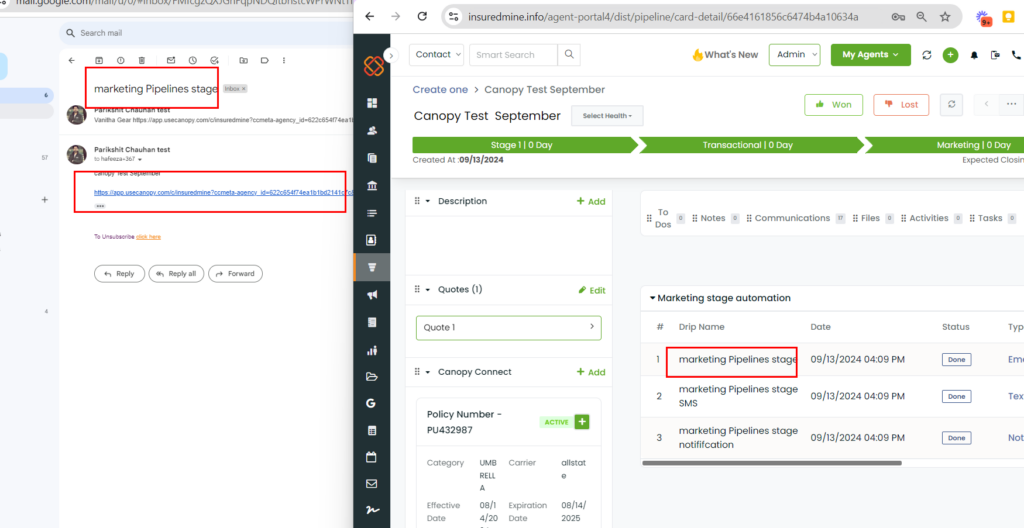The height and width of the screenshot is (528, 1024).
Task: Open Contacts icon in InsuredMine sidebar
Action: coord(372,131)
